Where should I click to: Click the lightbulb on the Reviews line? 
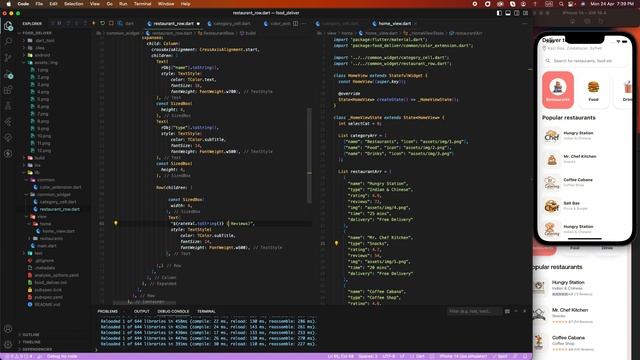point(116,223)
